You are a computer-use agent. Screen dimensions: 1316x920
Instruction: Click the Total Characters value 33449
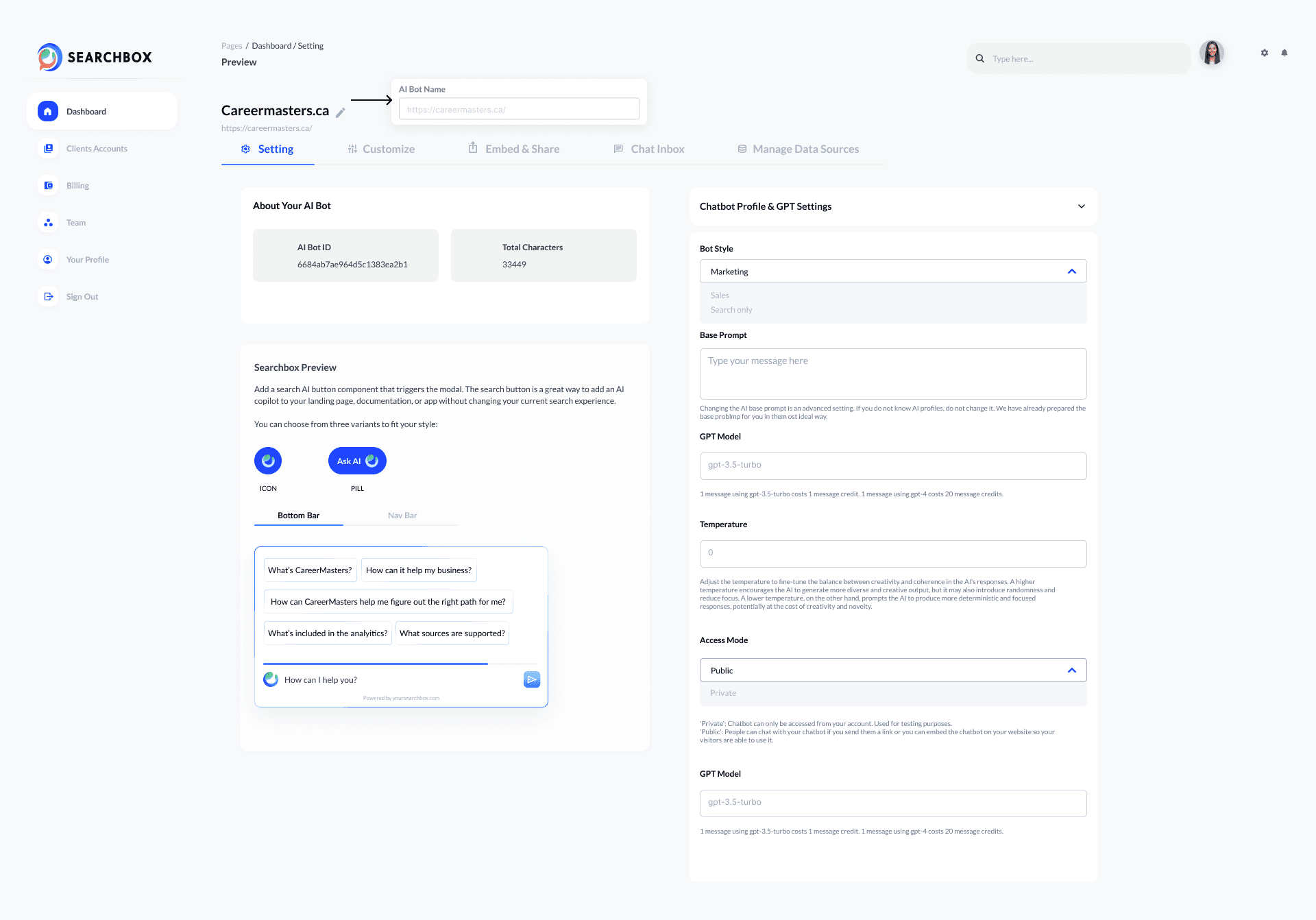pyautogui.click(x=514, y=265)
